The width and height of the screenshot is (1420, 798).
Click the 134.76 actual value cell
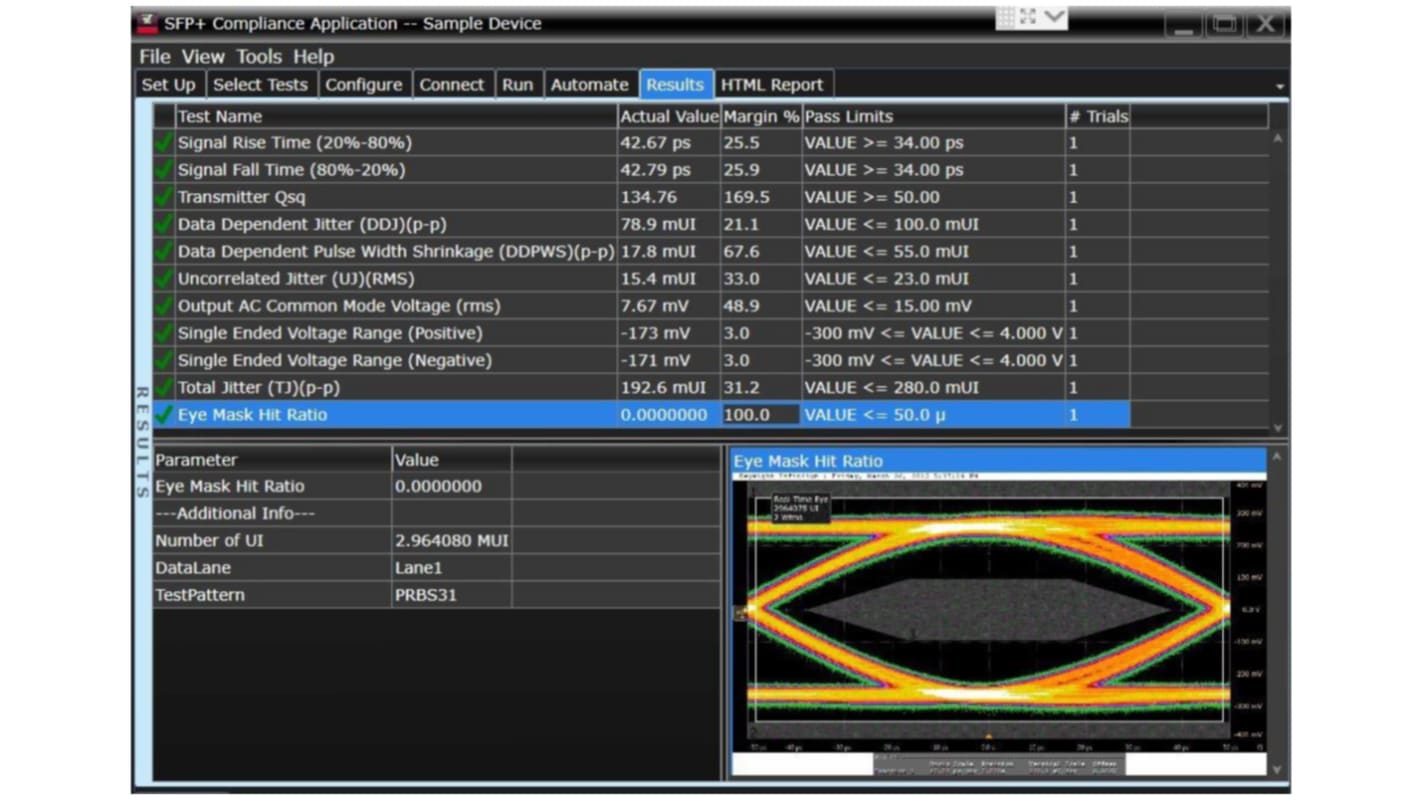click(669, 197)
